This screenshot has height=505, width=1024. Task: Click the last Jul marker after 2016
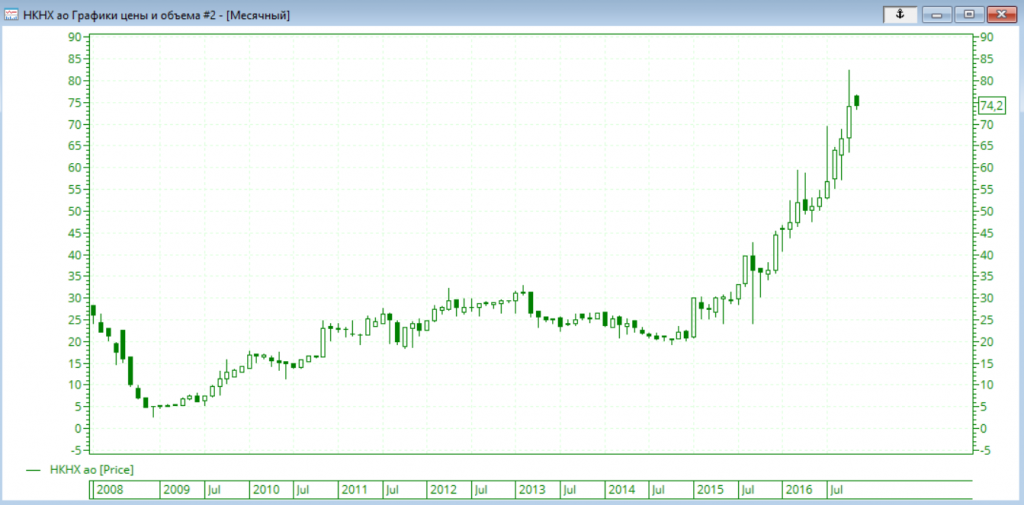[x=838, y=490]
